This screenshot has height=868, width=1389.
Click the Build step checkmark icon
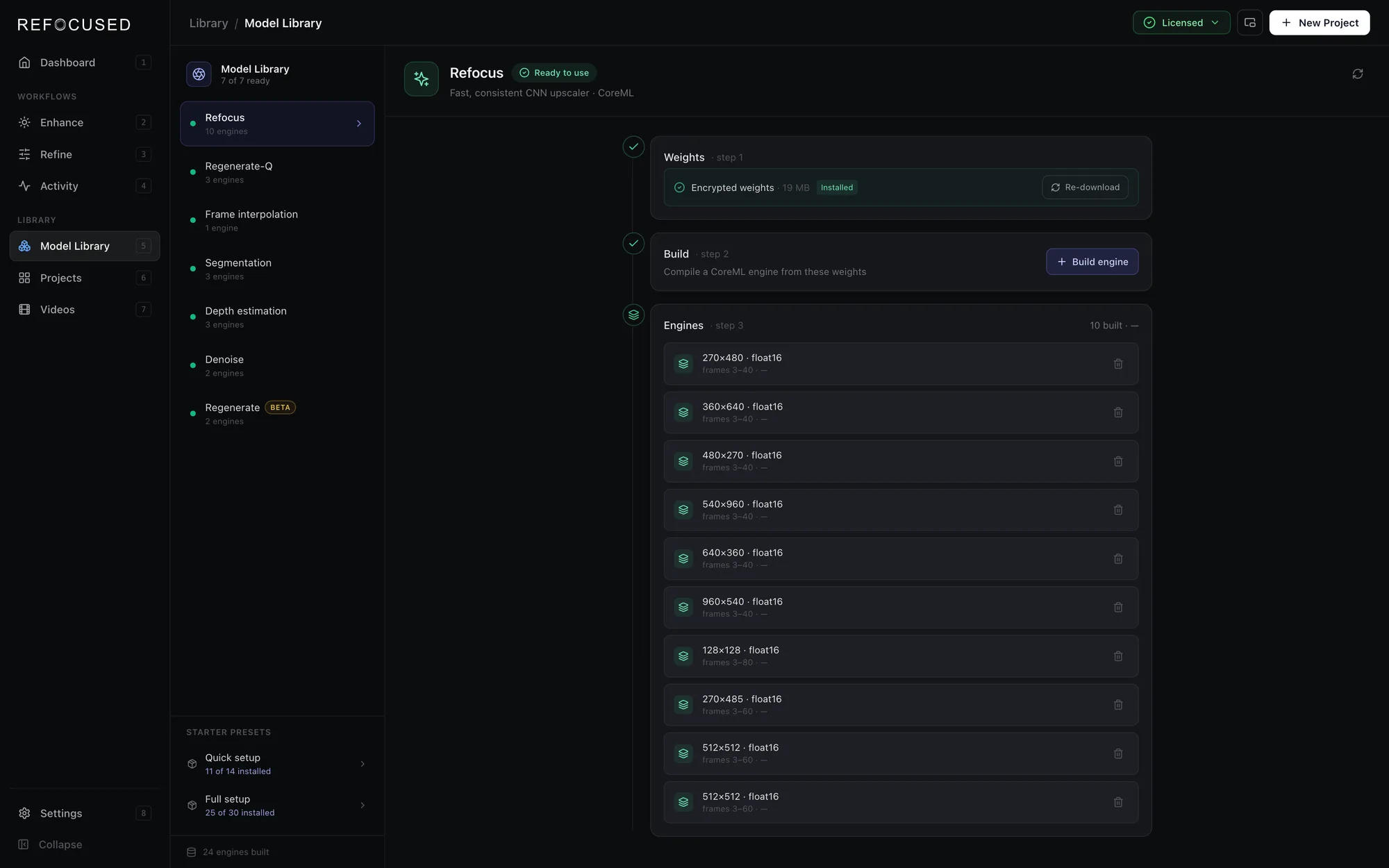pos(633,243)
